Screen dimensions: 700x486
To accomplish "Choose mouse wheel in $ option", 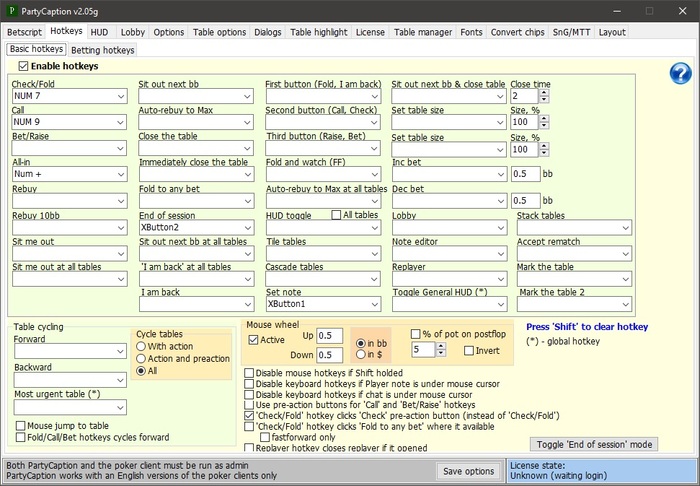I will pos(361,355).
